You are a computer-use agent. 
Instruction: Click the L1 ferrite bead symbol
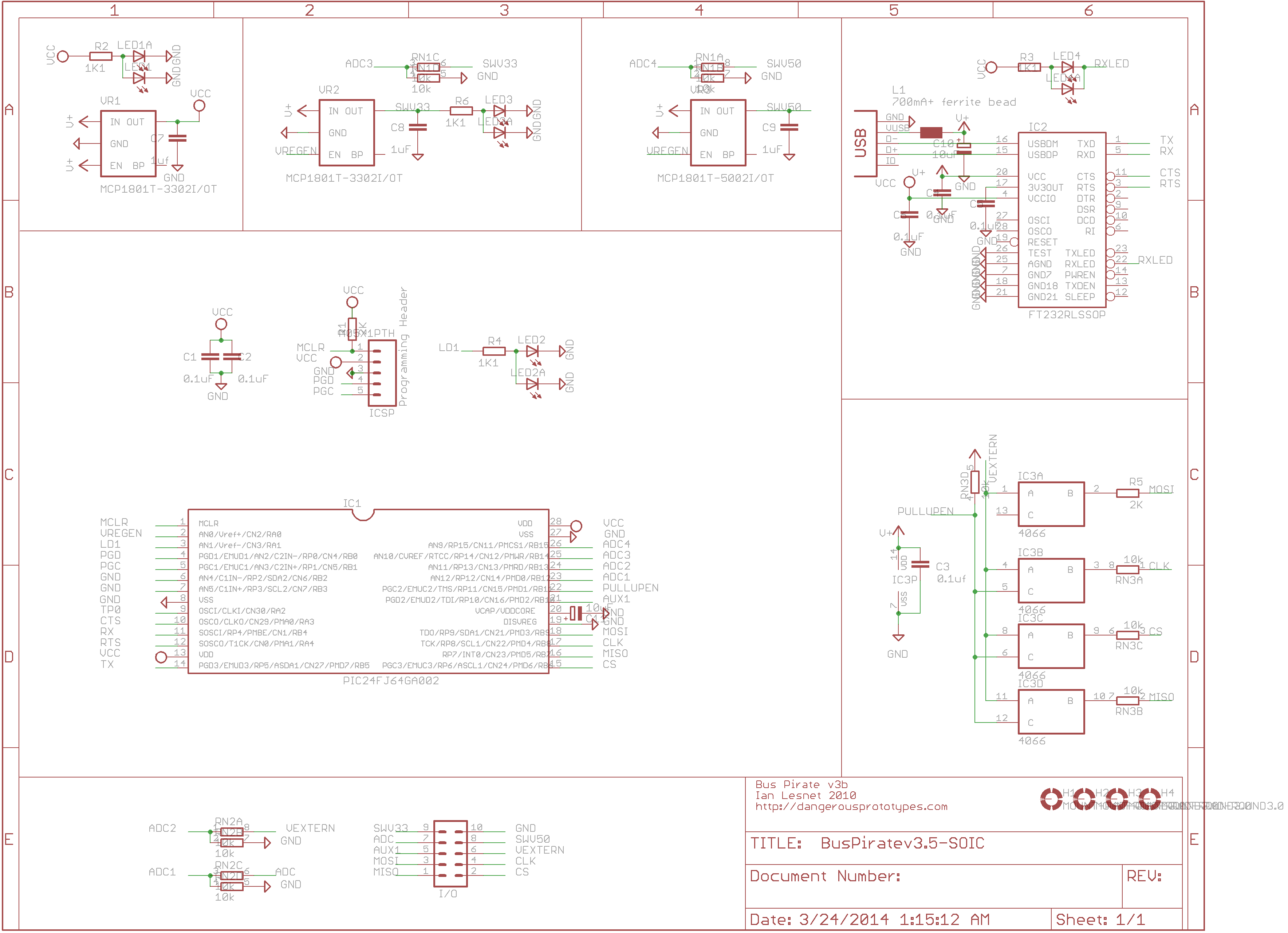(x=931, y=133)
